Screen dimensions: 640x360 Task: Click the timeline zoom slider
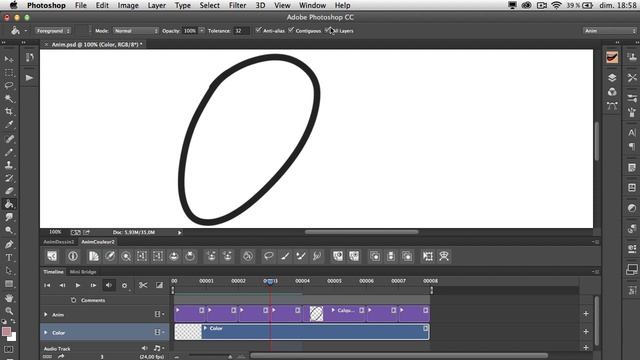230,357
